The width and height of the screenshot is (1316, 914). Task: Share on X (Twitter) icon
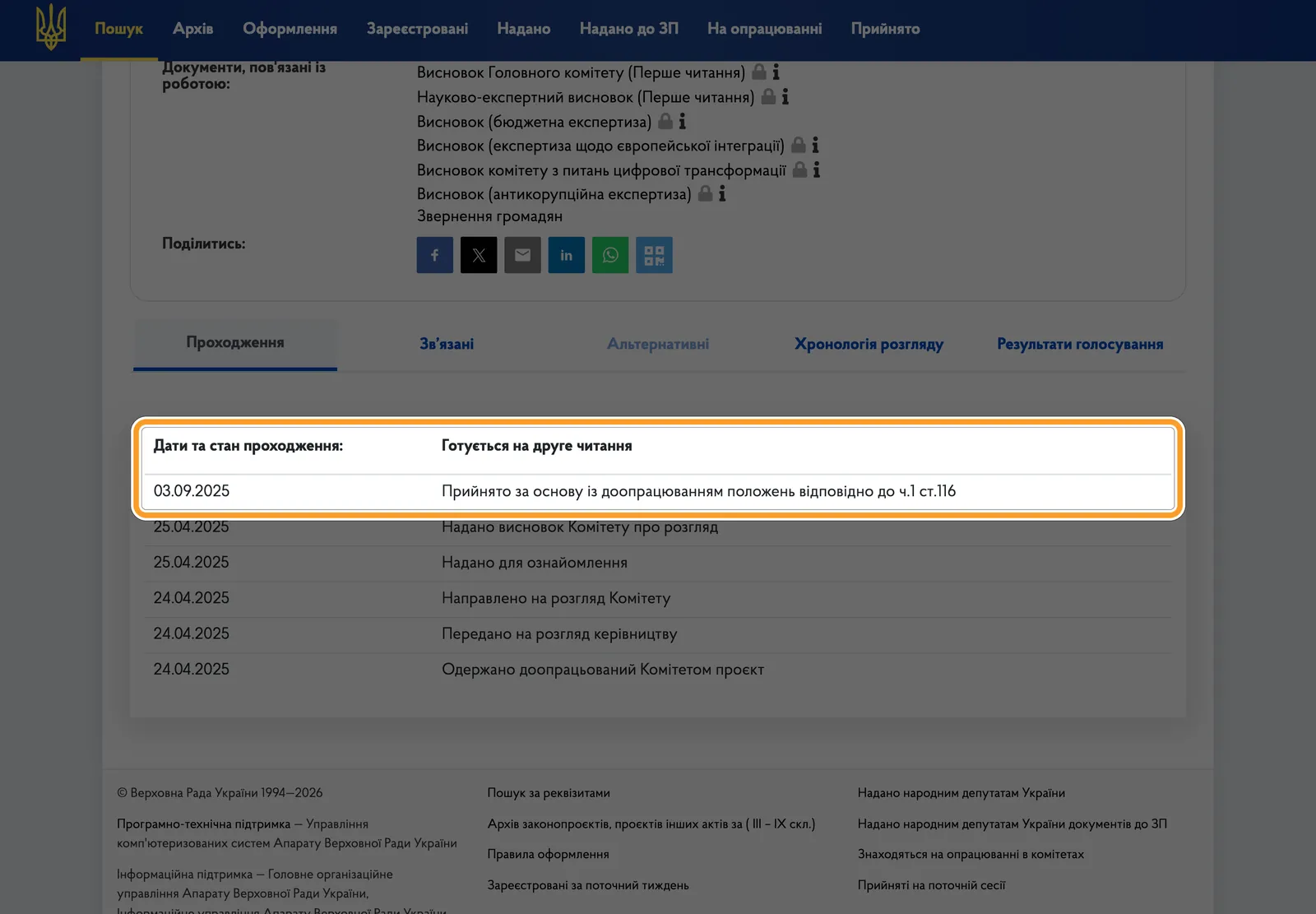click(x=479, y=255)
